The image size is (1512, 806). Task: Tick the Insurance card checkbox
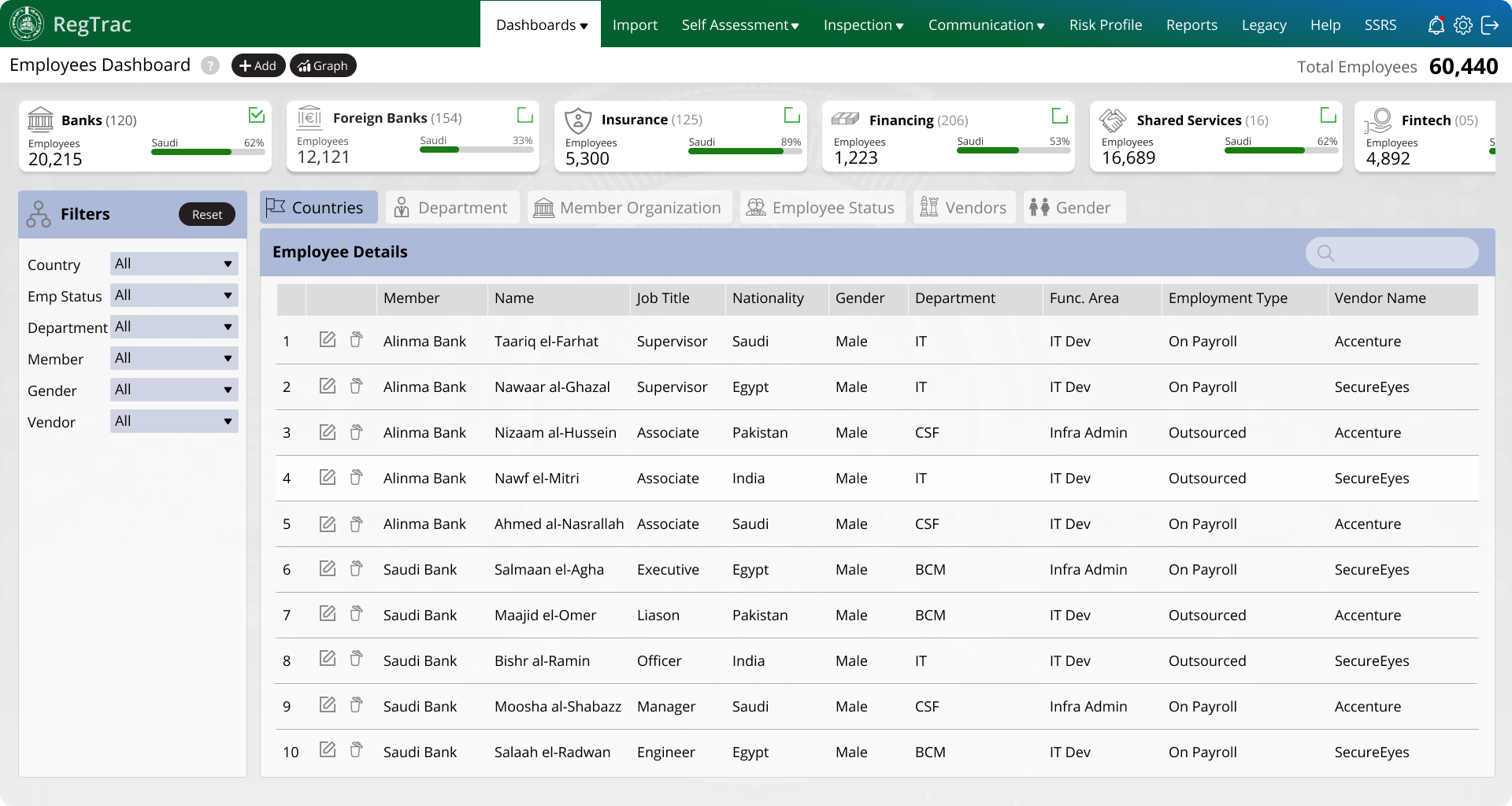[x=792, y=116]
